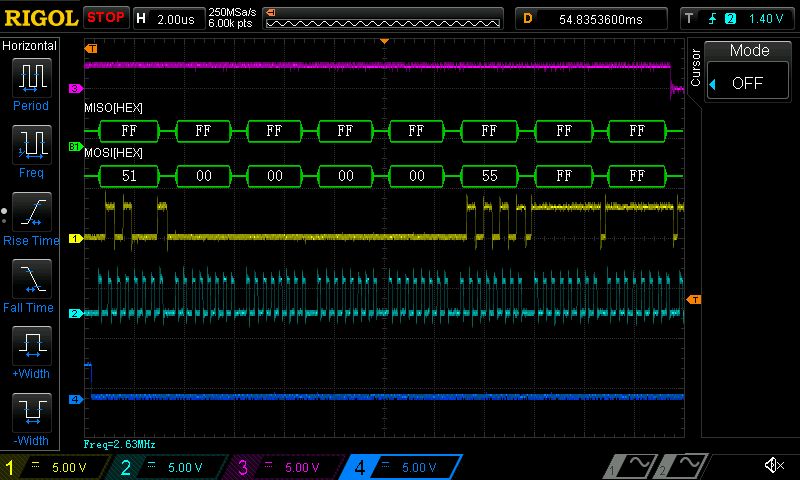Select the Freq measurement icon

click(x=32, y=145)
